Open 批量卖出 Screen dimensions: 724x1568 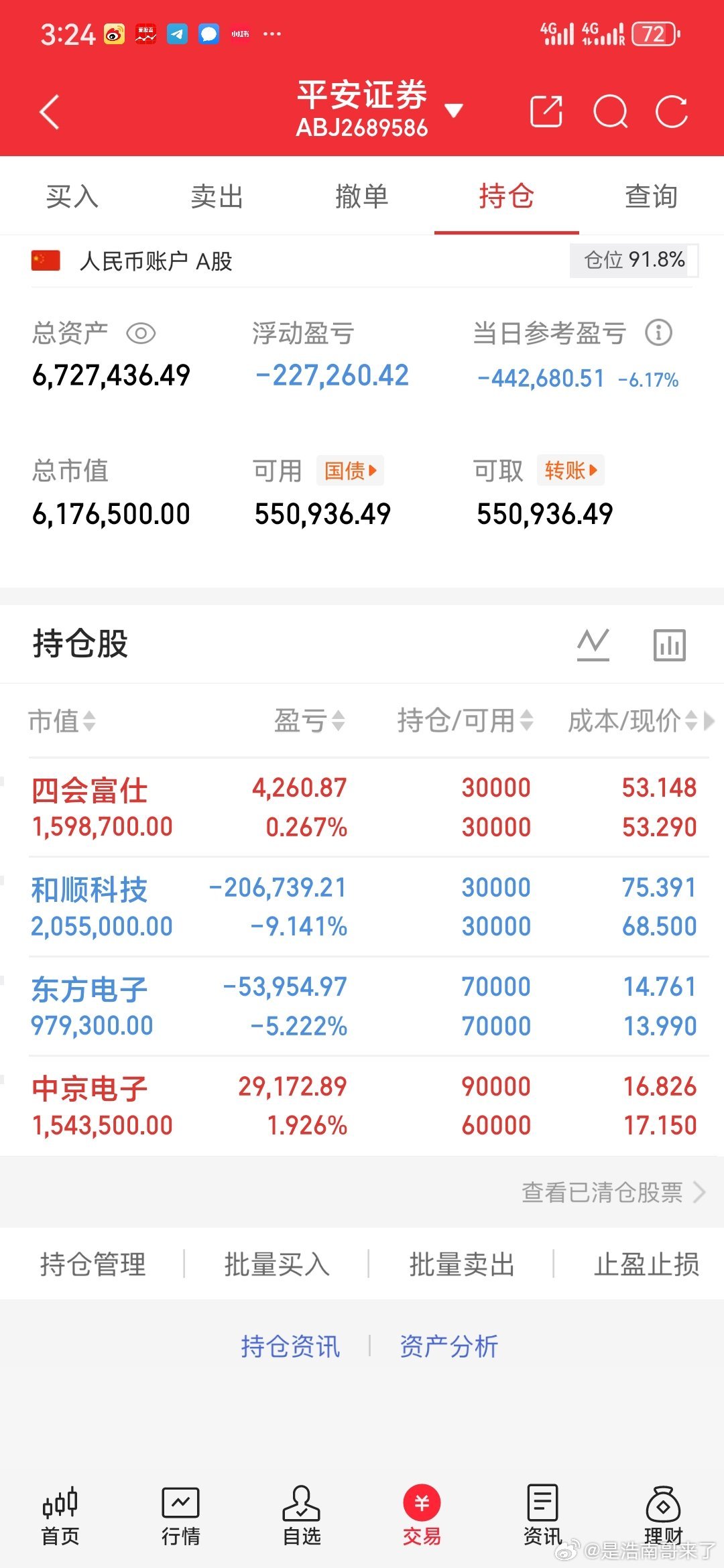pos(462,1264)
